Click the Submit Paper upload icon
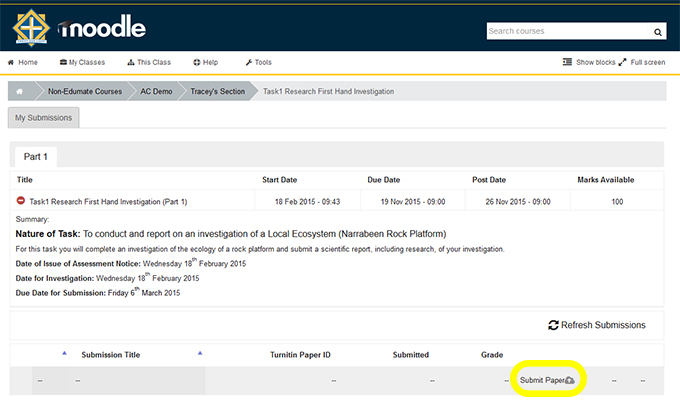The width and height of the screenshot is (680, 407). (569, 381)
